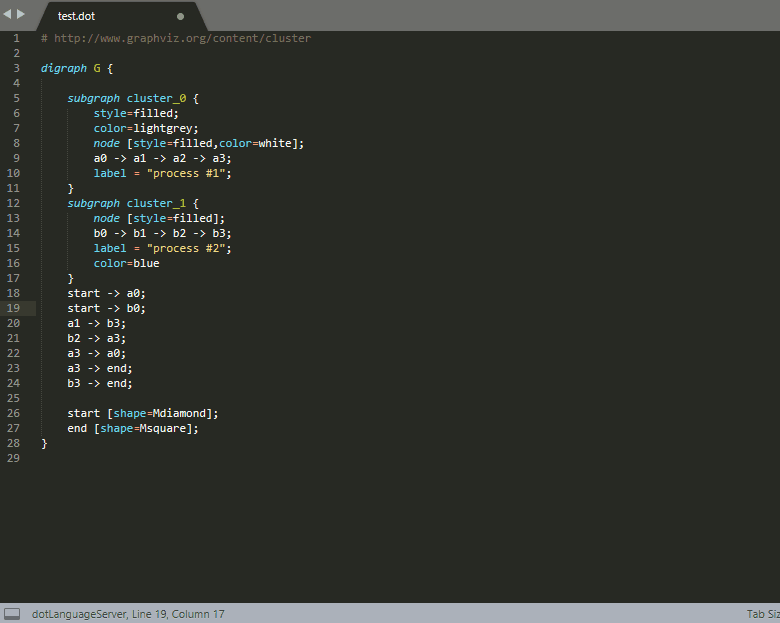Viewport: 780px width, 623px height.
Task: Click the graphviz.org URL in the comment
Action: click(182, 39)
